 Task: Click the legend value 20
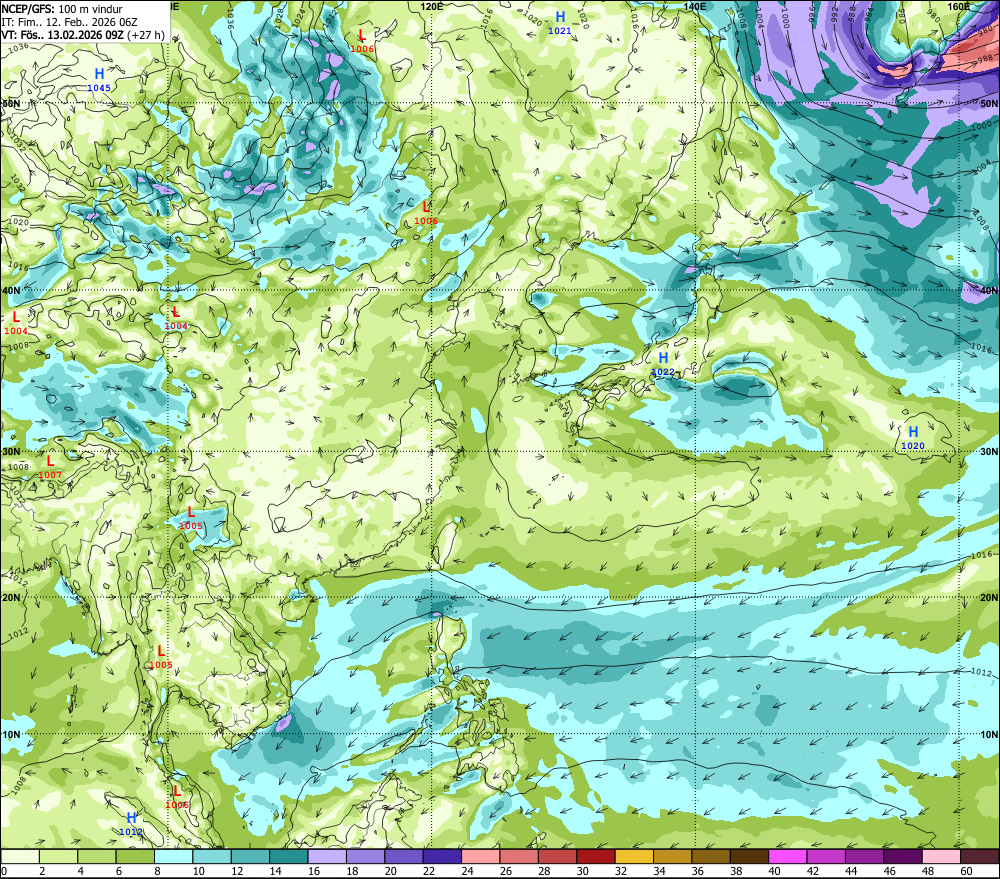point(391,871)
